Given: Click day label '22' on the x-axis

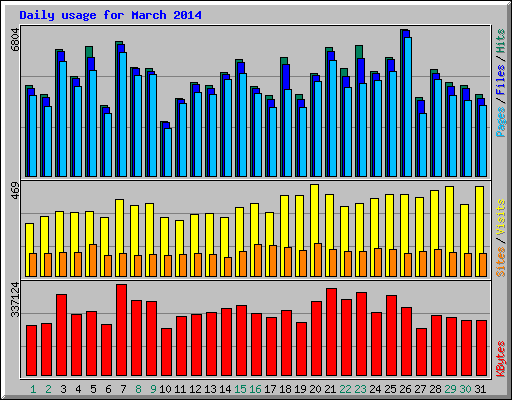Looking at the screenshot, I should click(345, 389).
